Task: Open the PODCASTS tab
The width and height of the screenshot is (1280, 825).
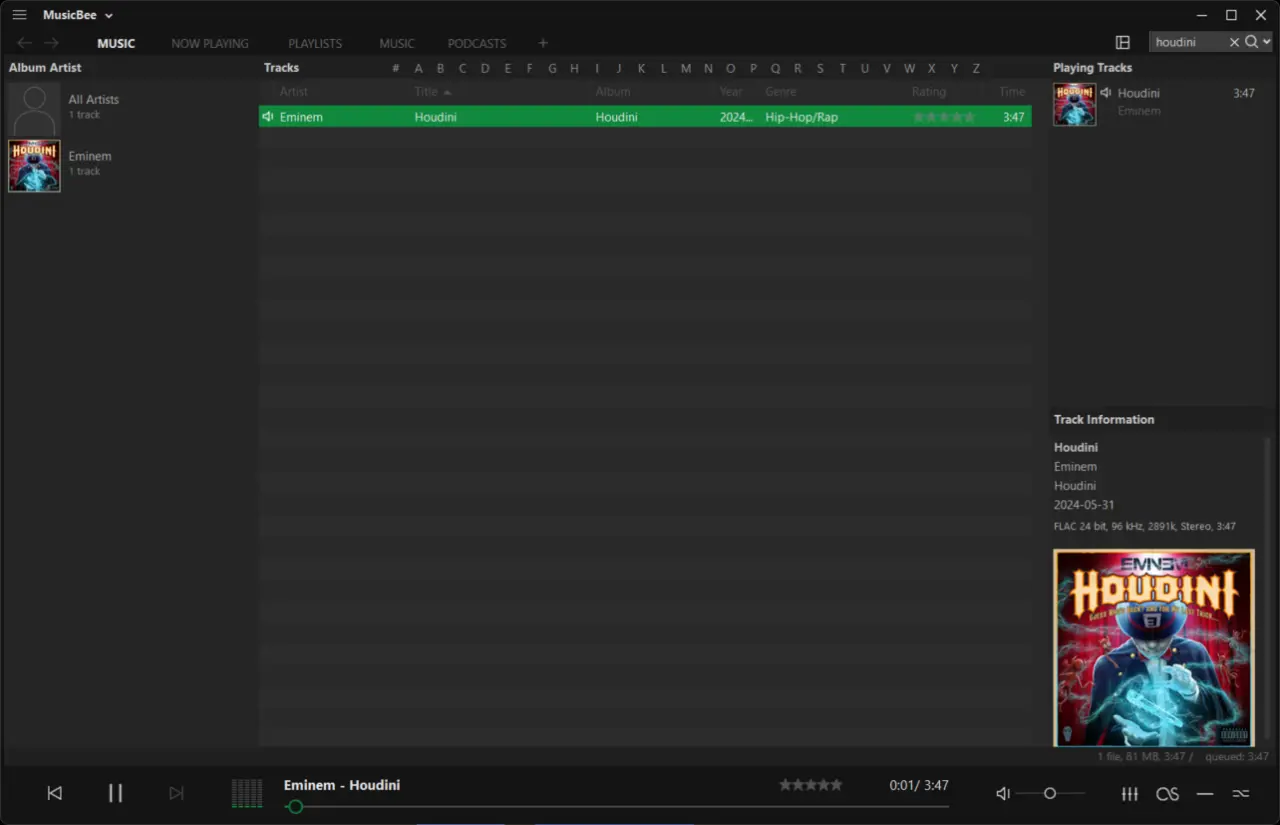Action: click(477, 44)
